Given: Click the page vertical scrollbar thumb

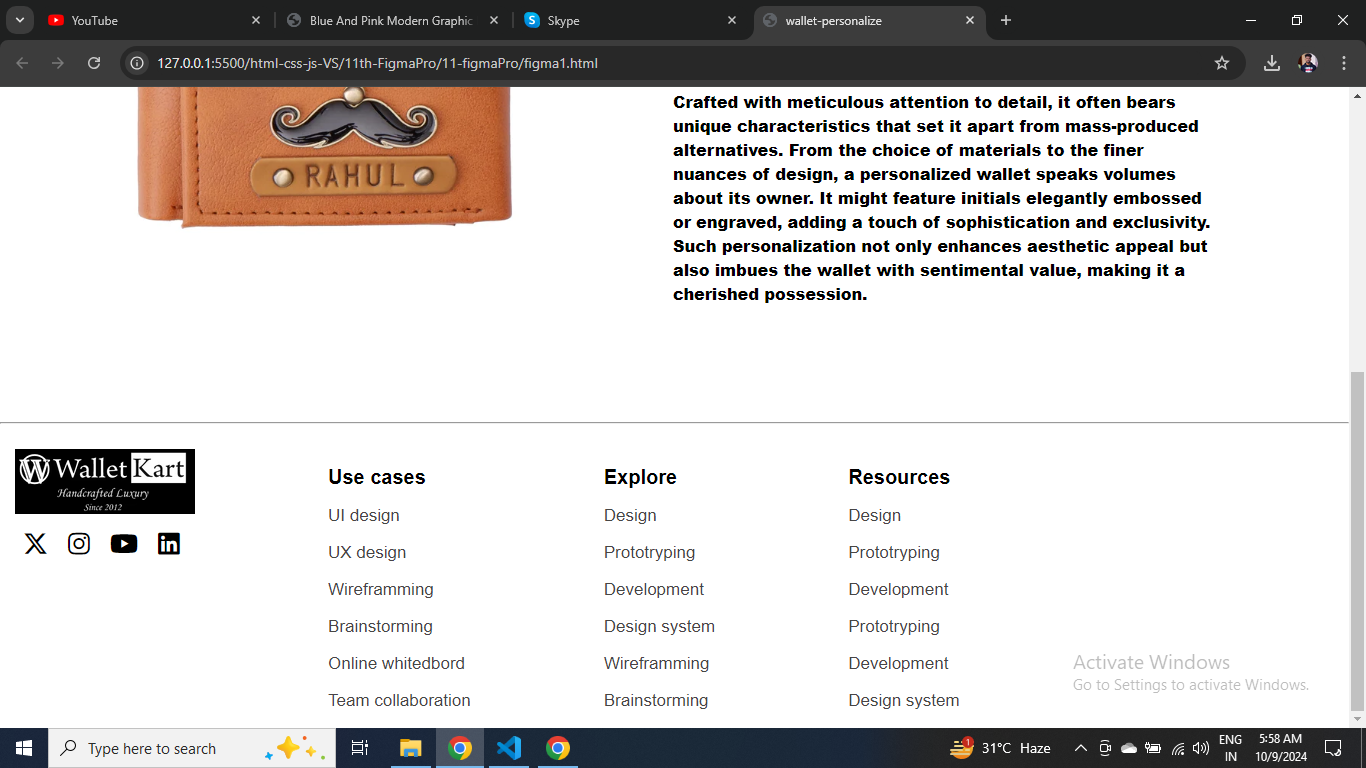Looking at the screenshot, I should [1357, 540].
